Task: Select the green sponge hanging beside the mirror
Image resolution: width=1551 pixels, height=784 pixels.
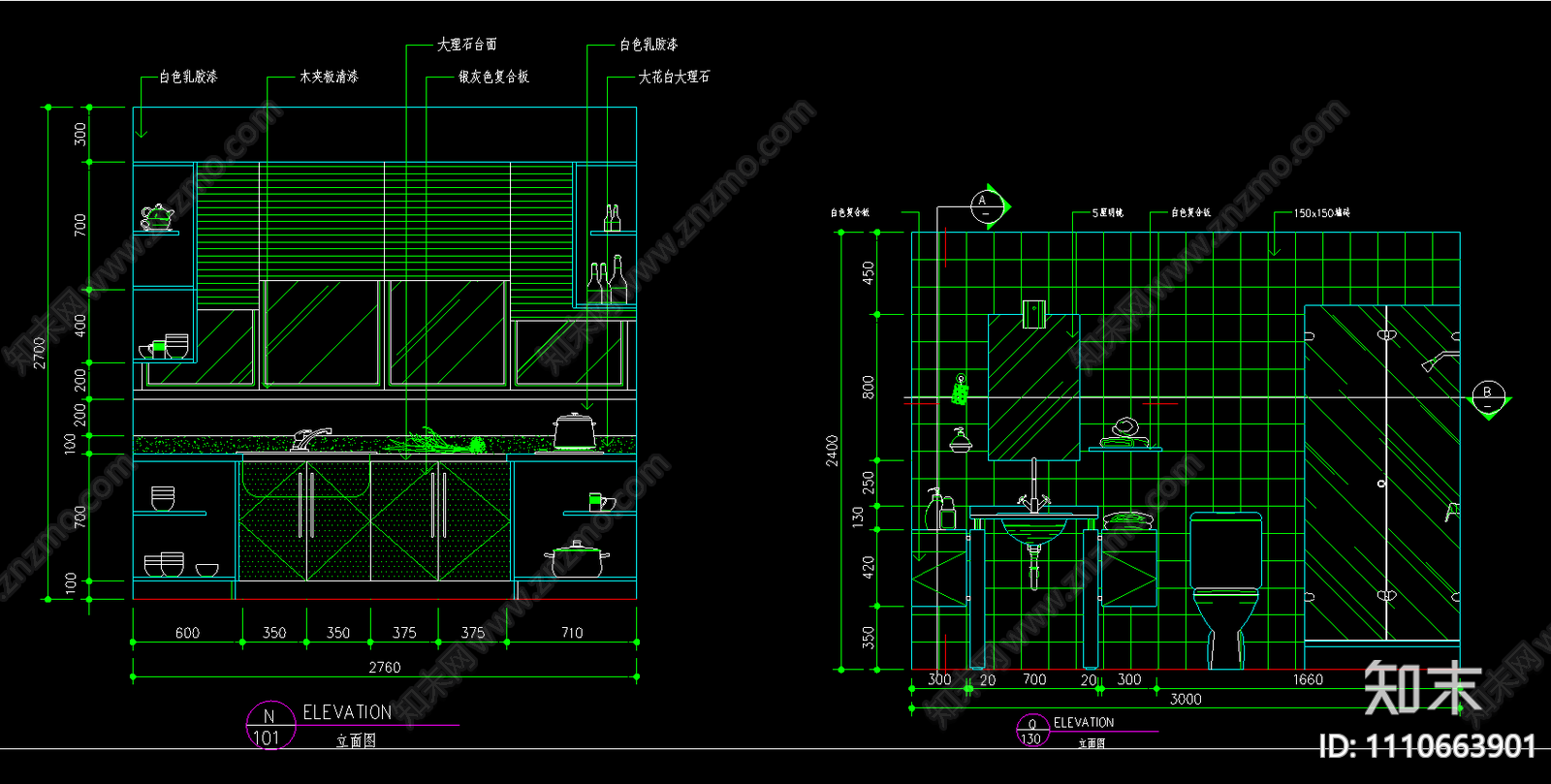Action: pos(960,390)
